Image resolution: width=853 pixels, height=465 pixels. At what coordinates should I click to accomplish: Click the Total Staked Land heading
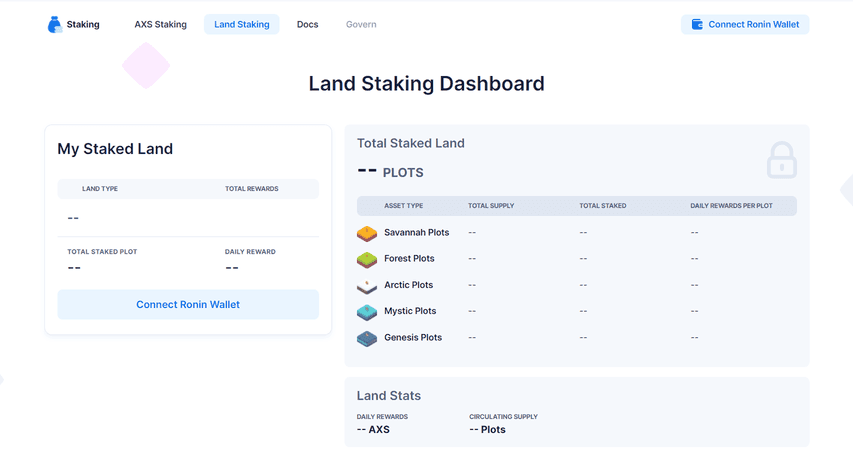tap(411, 143)
